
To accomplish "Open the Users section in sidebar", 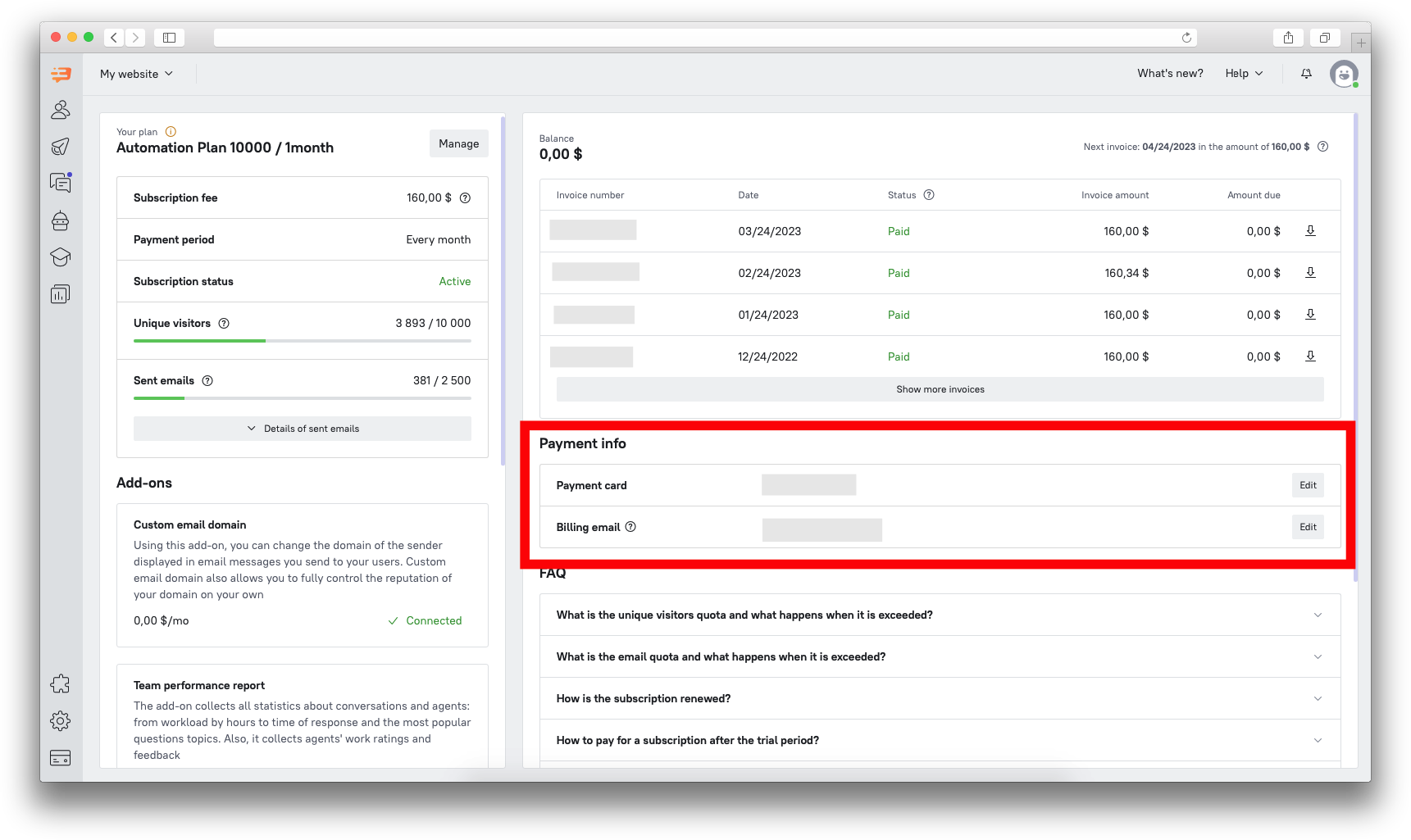I will (61, 110).
